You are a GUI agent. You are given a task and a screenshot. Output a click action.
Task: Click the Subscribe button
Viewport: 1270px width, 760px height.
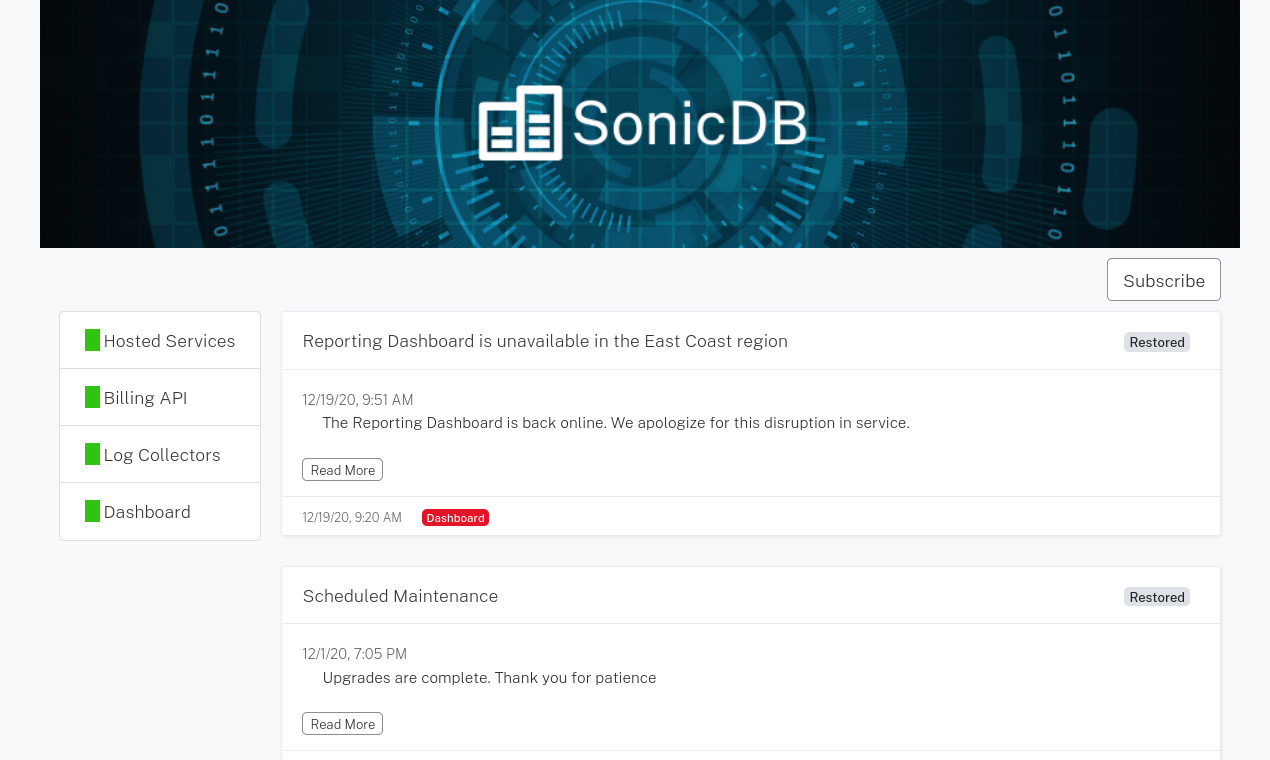(1164, 280)
